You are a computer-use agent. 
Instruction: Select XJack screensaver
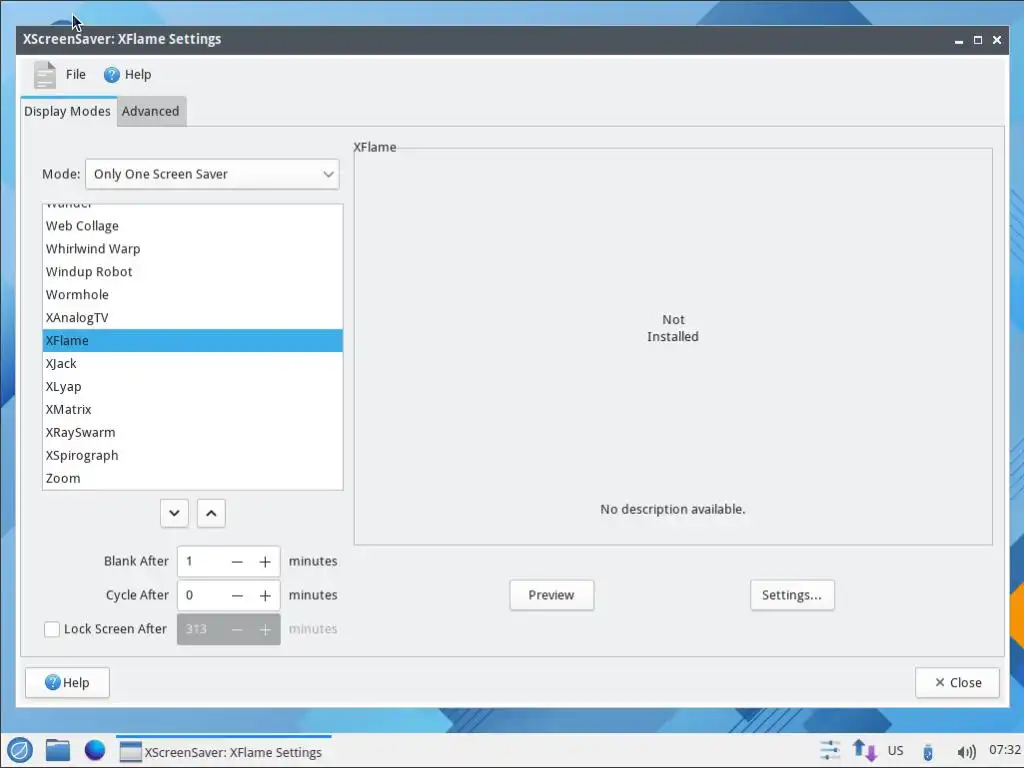[193, 364]
